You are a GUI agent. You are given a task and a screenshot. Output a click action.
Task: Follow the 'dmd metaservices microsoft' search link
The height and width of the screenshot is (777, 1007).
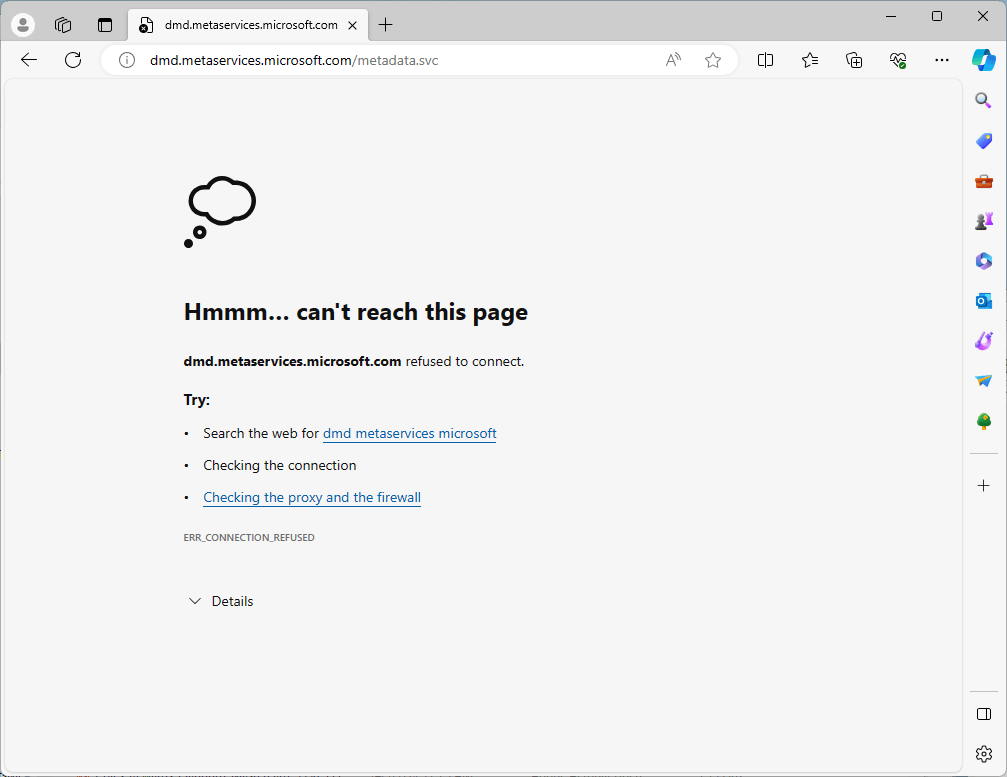(410, 433)
